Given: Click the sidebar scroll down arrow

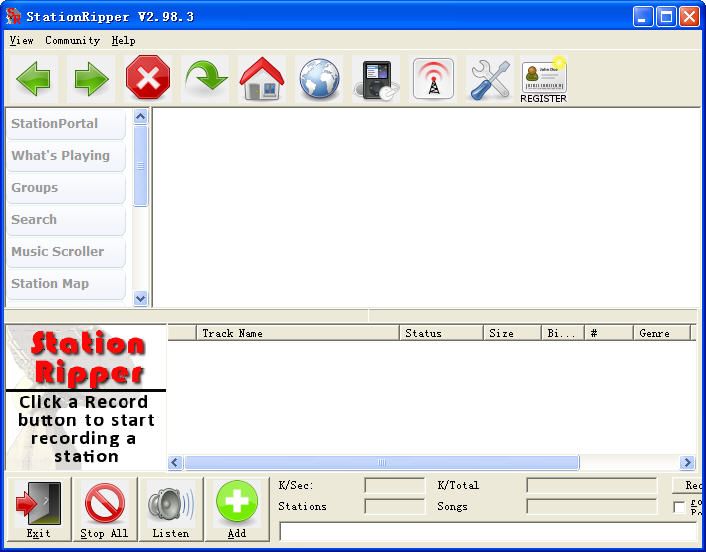Looking at the screenshot, I should (140, 298).
